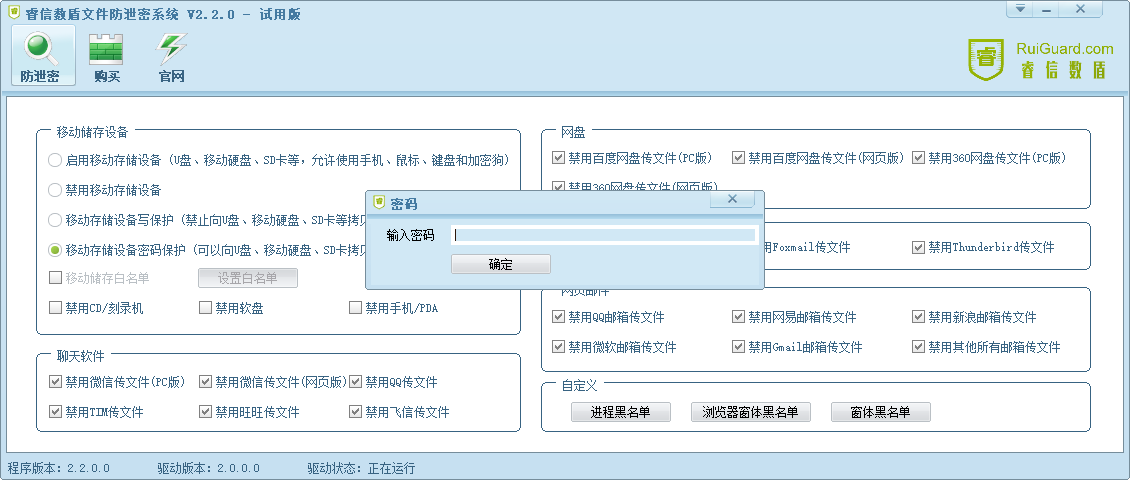Open the title bar dropdown menu arrow
This screenshot has width=1130, height=480.
point(1020,9)
